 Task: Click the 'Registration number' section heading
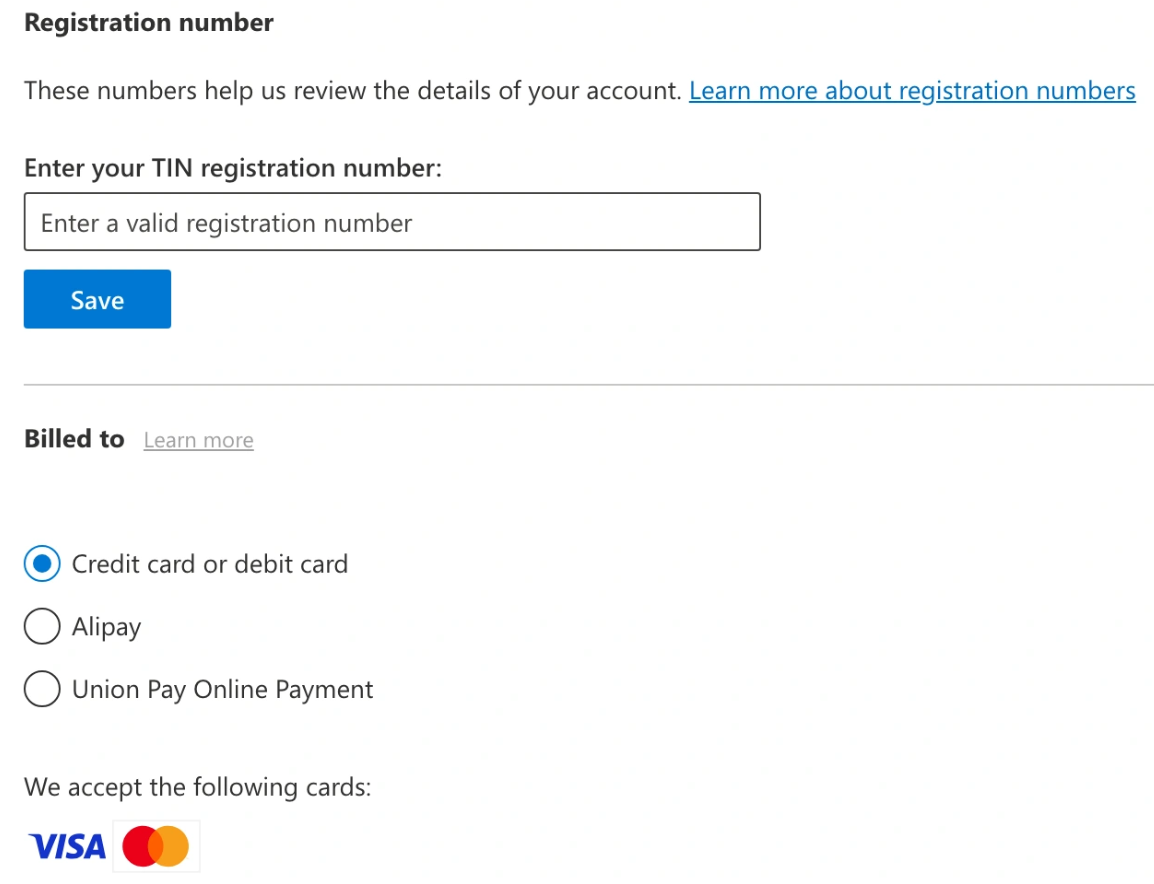click(149, 23)
